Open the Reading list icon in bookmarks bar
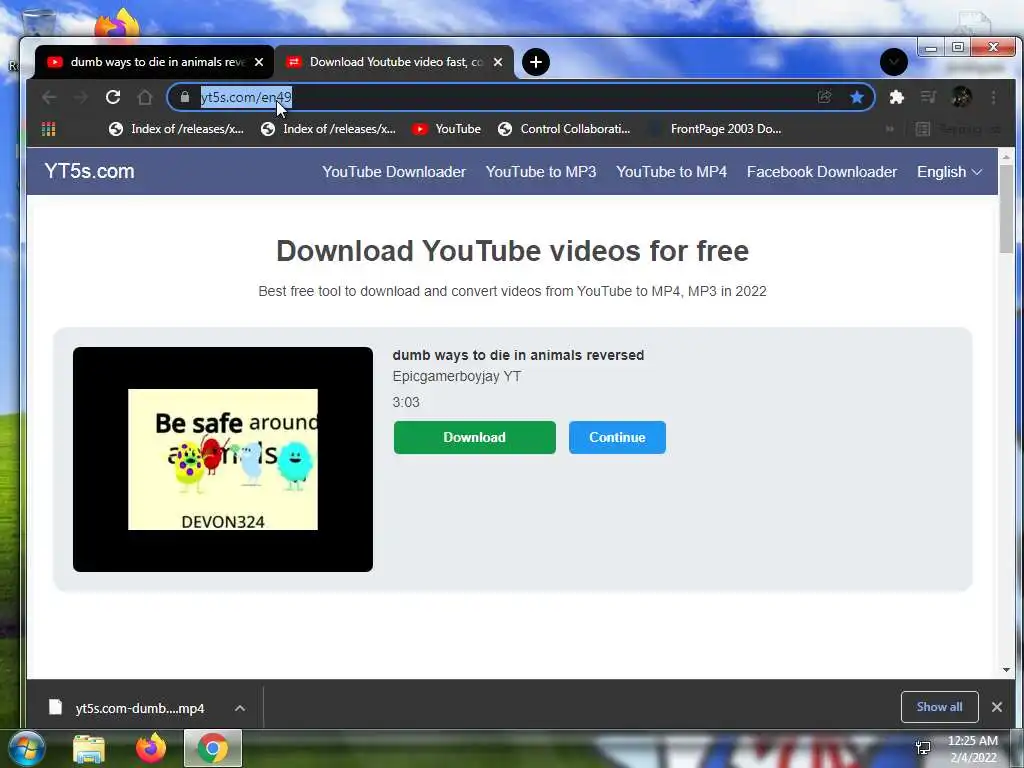 point(922,129)
